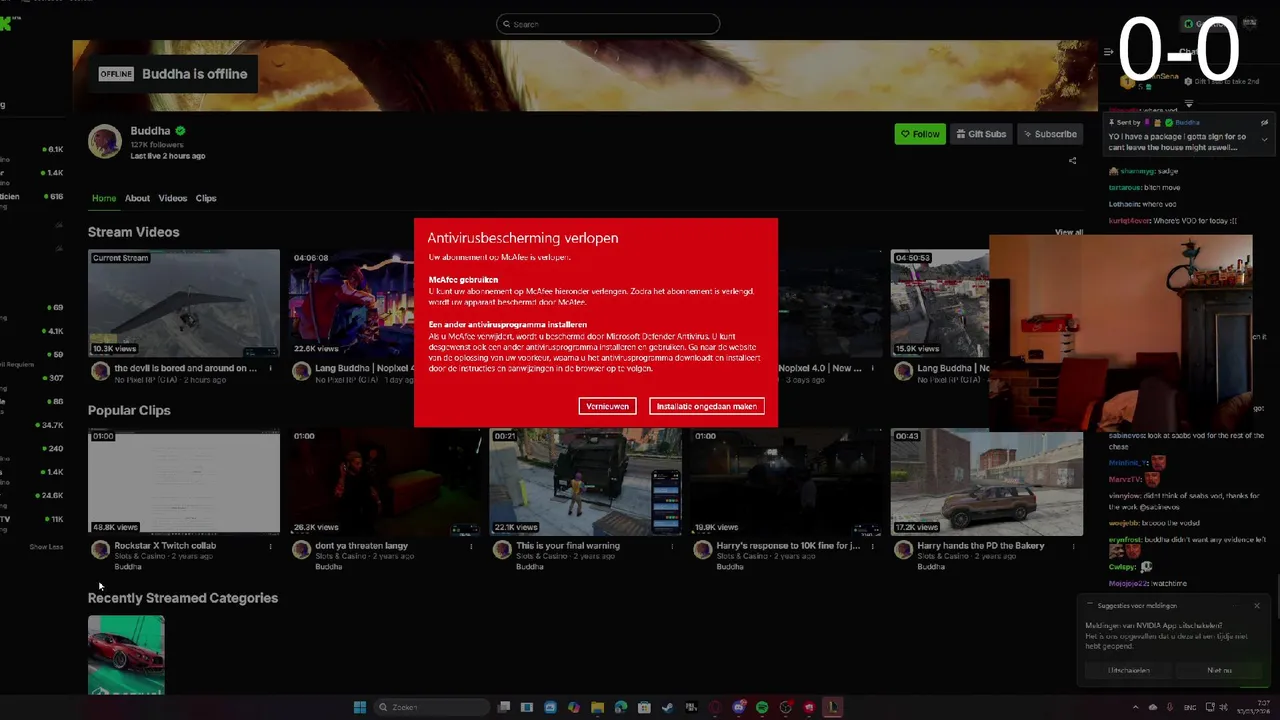1280x720 pixels.
Task: Click the Stream Videos heading
Action: [134, 232]
